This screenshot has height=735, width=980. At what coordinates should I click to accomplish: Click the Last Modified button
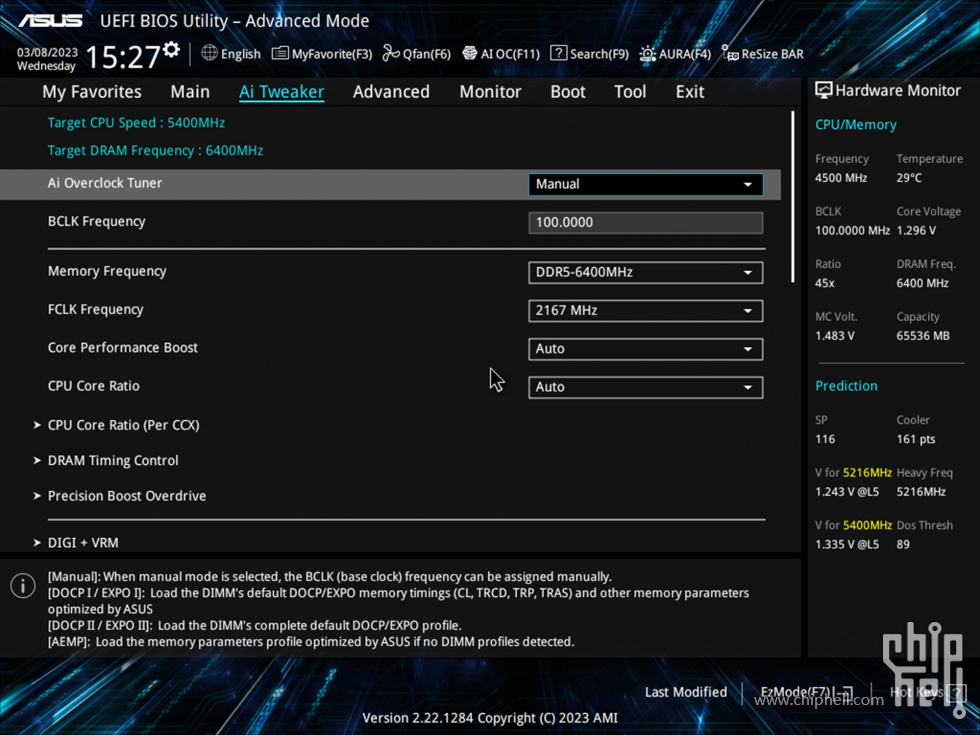tap(686, 692)
